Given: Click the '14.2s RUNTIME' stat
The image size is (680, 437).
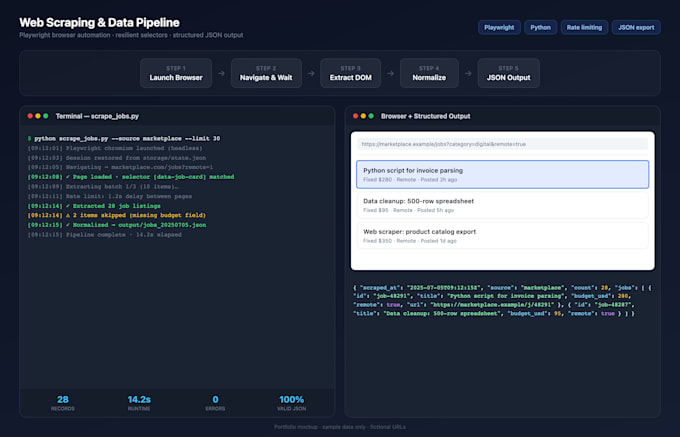Looking at the screenshot, I should (x=139, y=403).
